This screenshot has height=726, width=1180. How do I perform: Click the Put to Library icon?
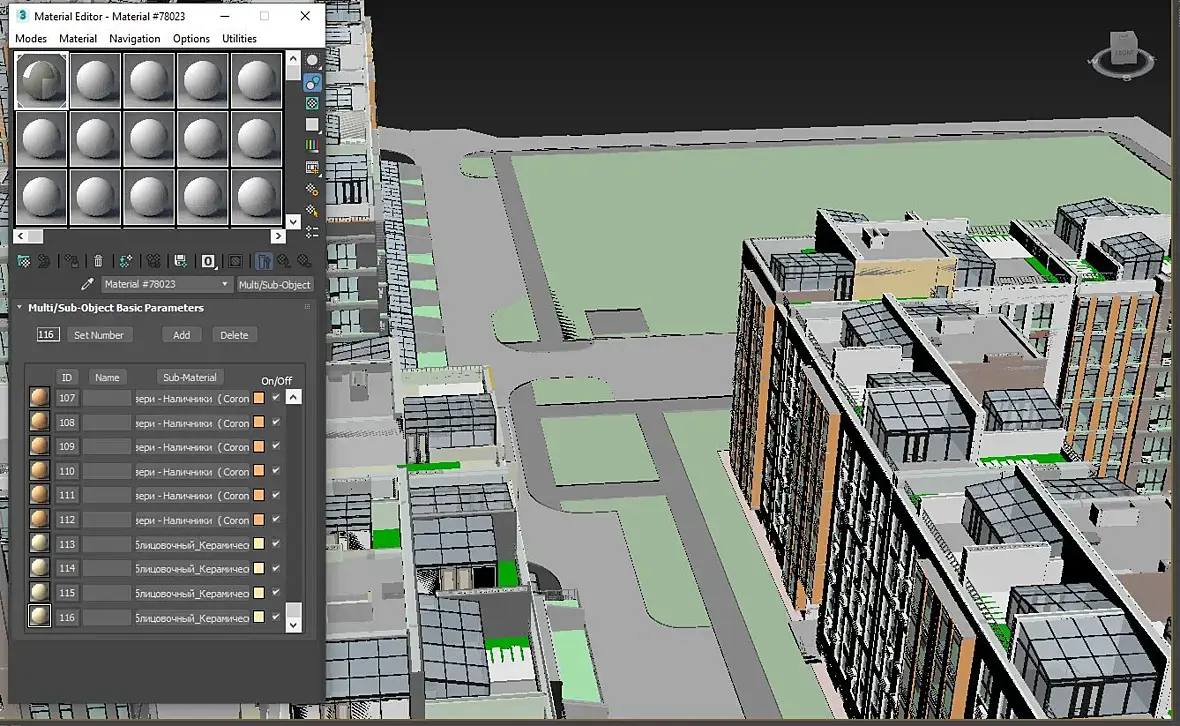[x=180, y=261]
